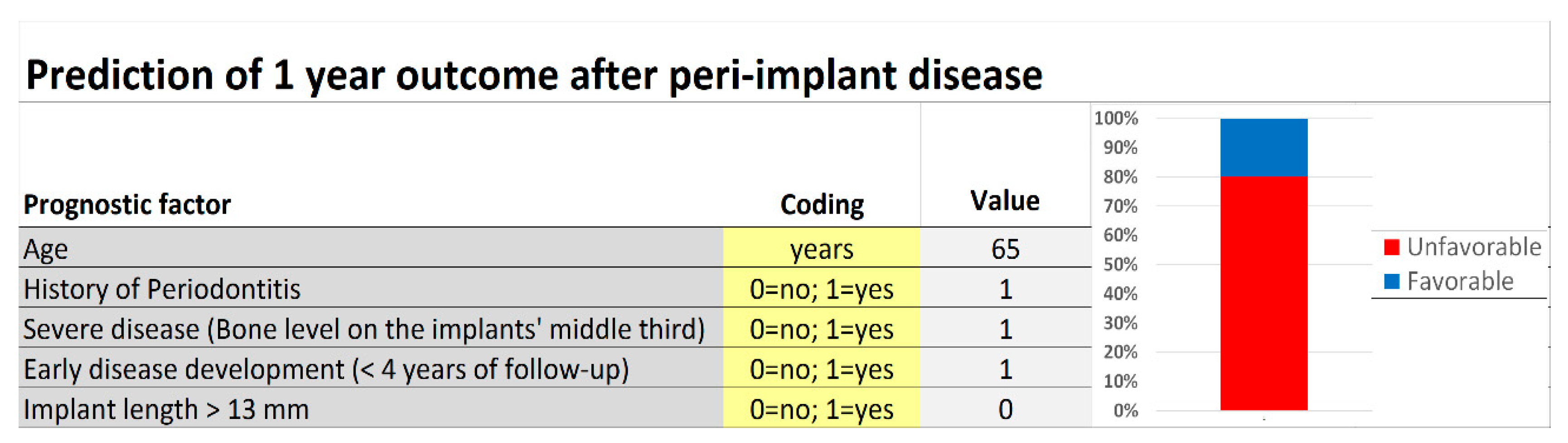Click the Unfavorable legend label text
Image resolution: width=1568 pixels, height=443 pixels.
click(x=1474, y=247)
